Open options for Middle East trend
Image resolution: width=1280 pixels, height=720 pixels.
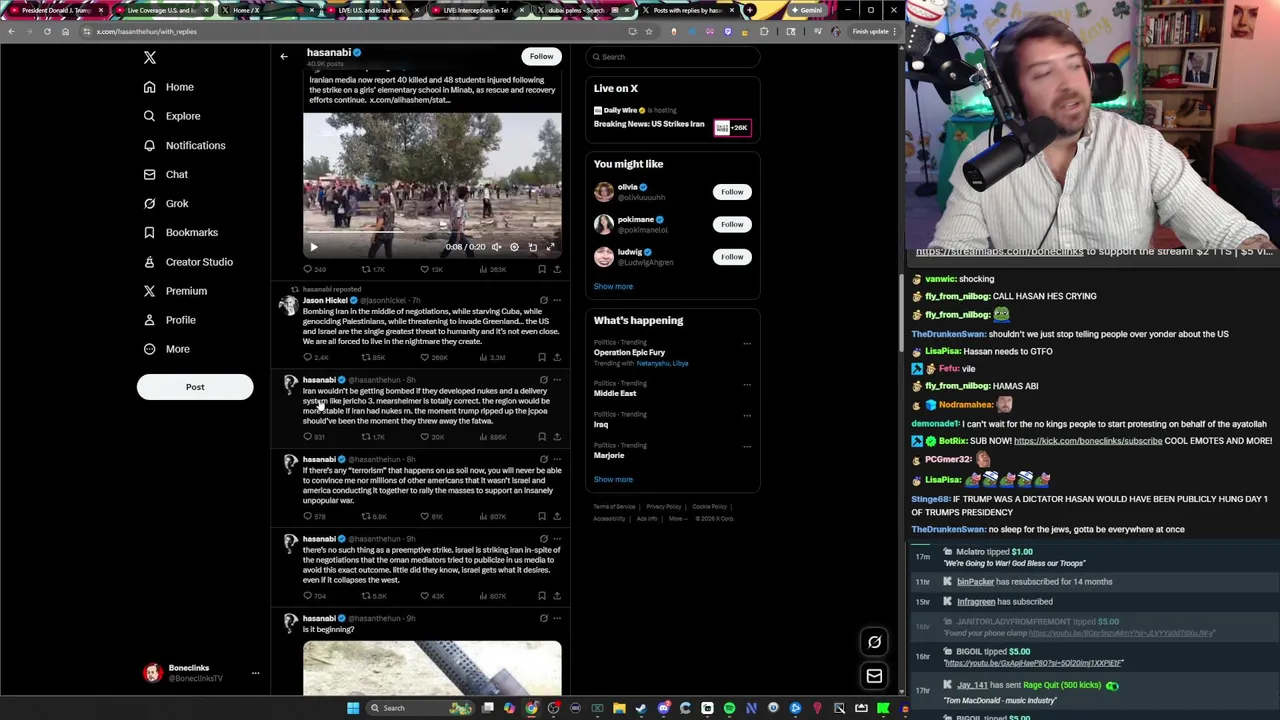tap(747, 385)
